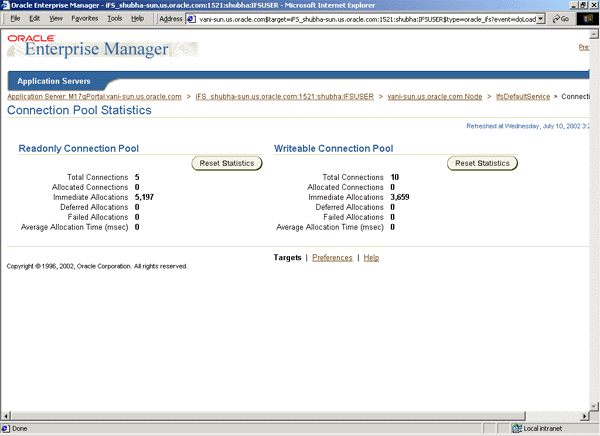Image resolution: width=600 pixels, height=436 pixels.
Task: Open the File menu
Action: click(15, 18)
